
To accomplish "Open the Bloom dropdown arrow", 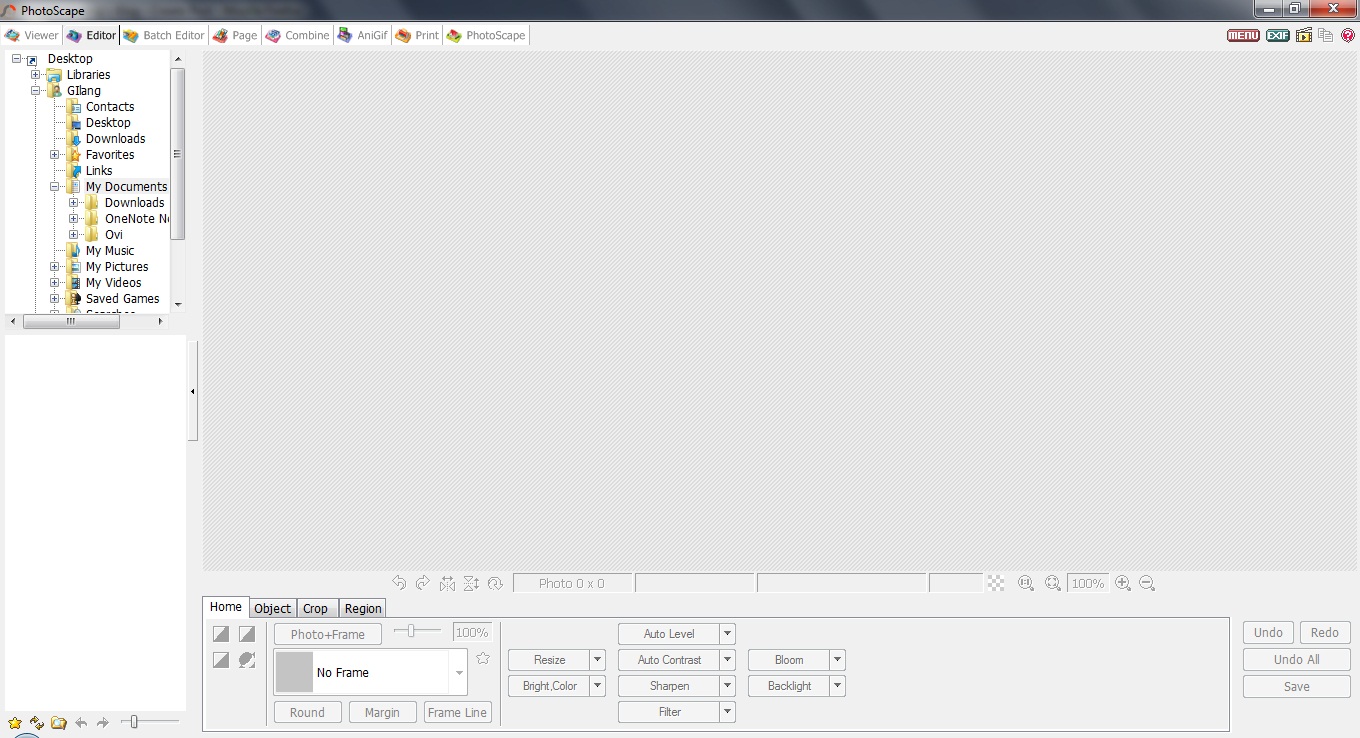I will tap(838, 660).
